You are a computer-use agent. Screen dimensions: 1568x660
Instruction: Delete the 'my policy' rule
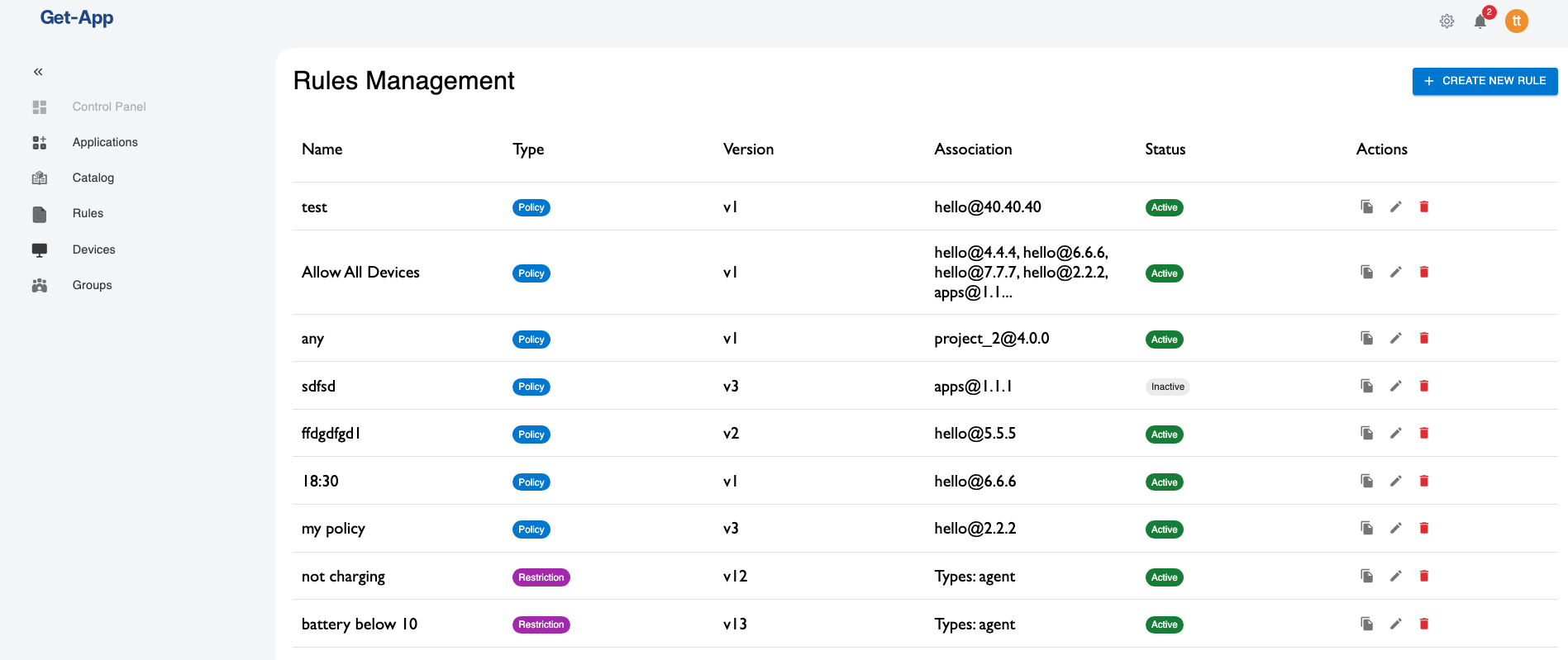tap(1424, 529)
